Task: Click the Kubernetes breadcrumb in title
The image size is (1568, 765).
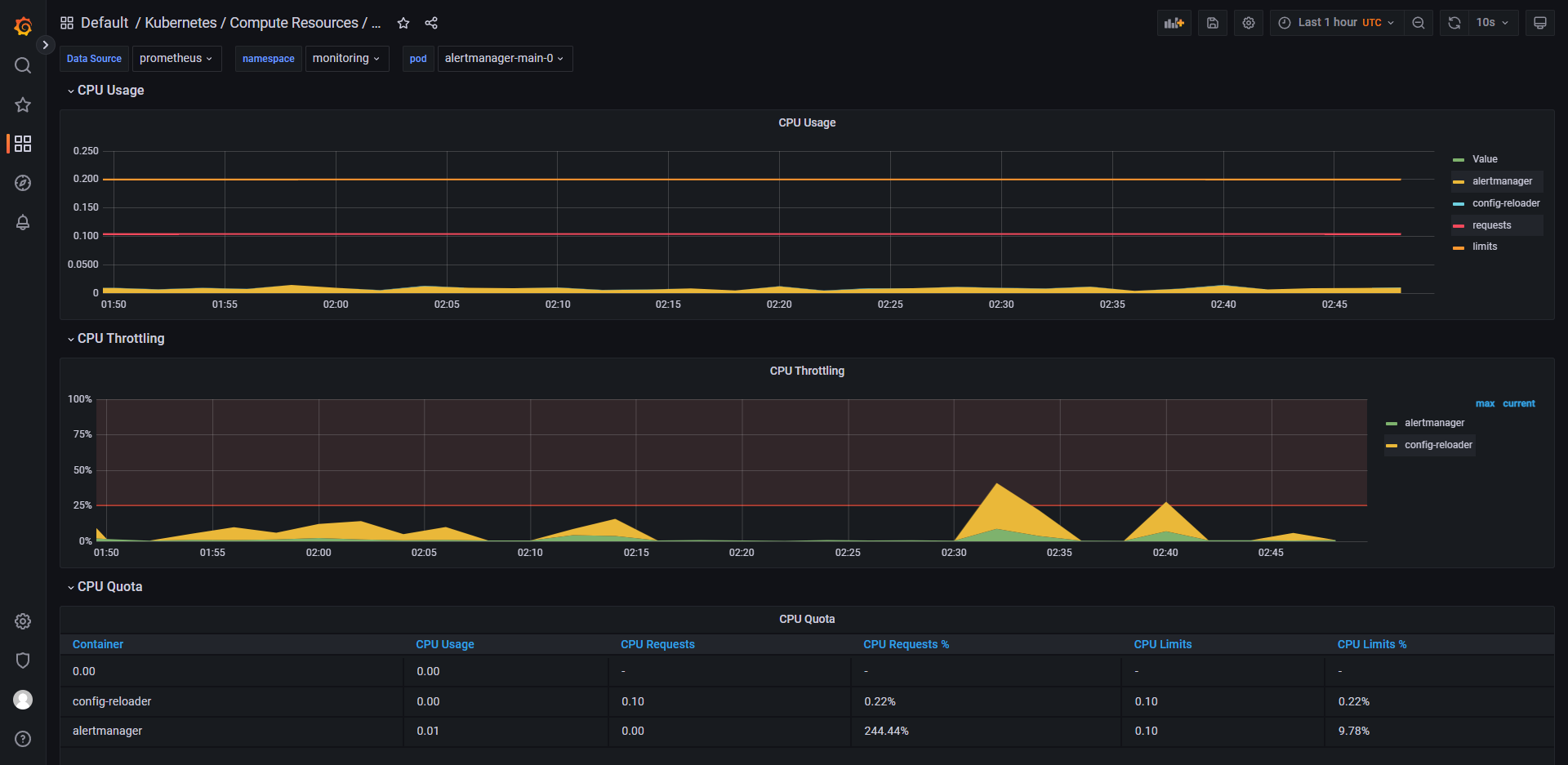Action: coord(180,23)
